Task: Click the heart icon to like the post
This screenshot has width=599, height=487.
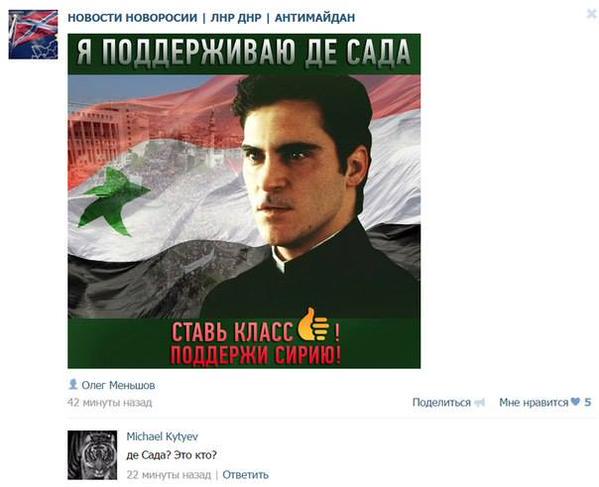Action: (x=575, y=402)
